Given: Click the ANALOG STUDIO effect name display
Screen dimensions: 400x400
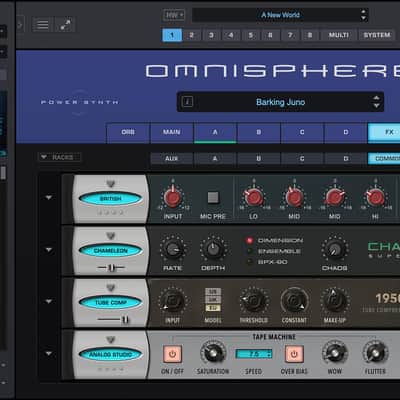Looking at the screenshot, I should (x=111, y=354).
